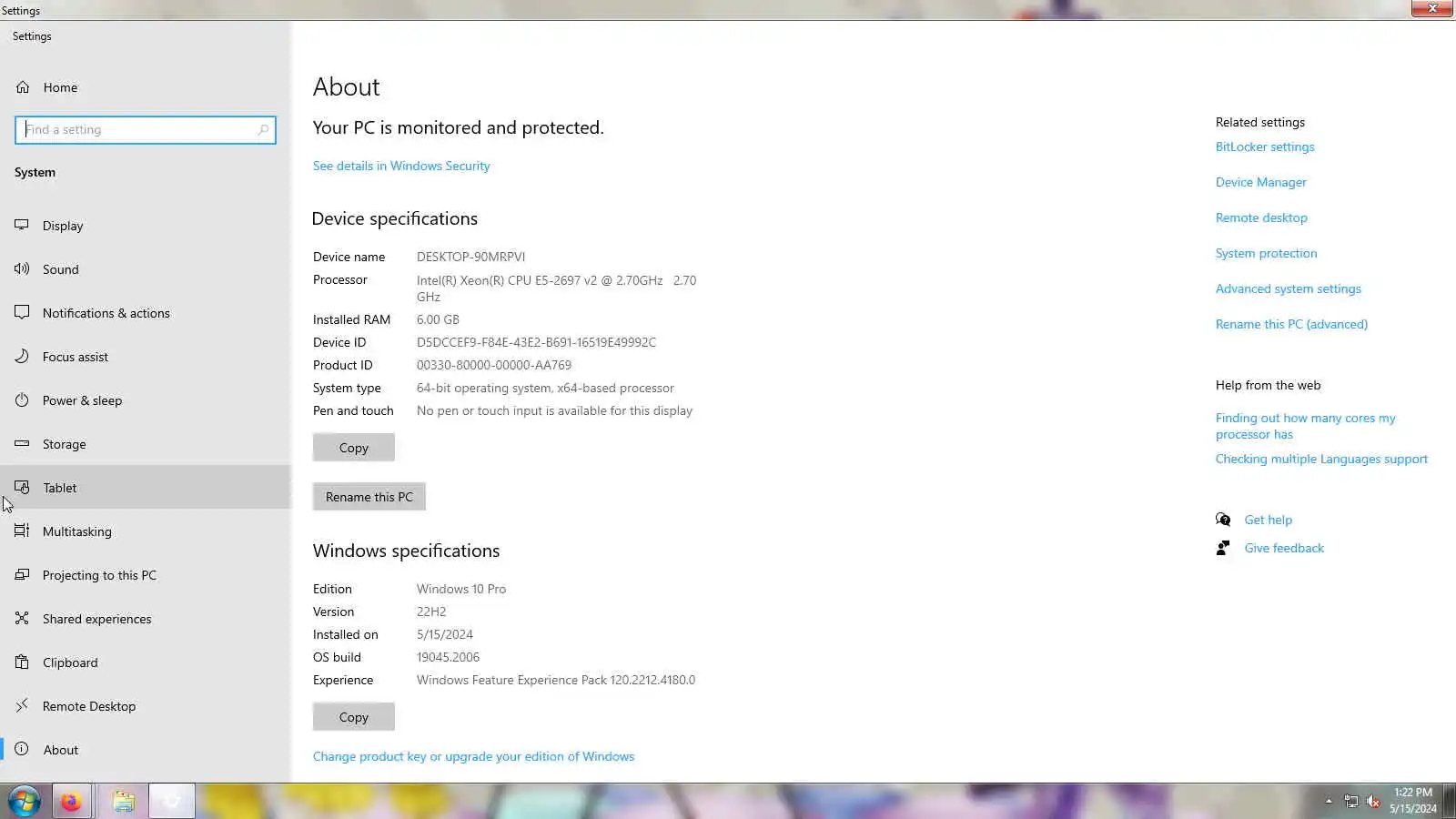Open Shared experiences page

pyautogui.click(x=146, y=619)
